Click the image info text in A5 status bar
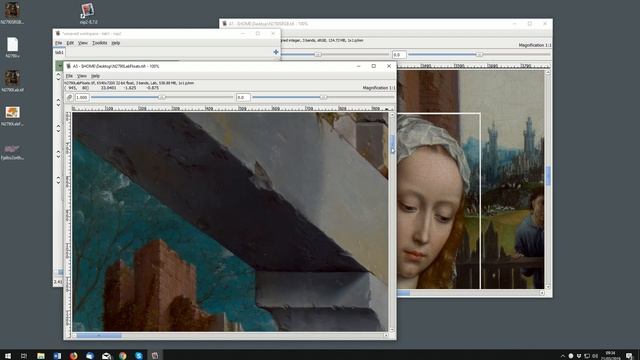 pyautogui.click(x=129, y=83)
